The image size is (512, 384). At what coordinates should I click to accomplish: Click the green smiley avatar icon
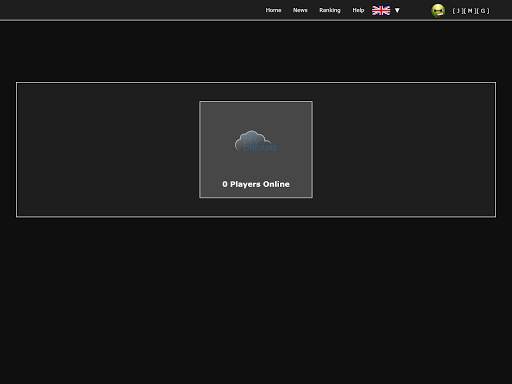tap(438, 11)
